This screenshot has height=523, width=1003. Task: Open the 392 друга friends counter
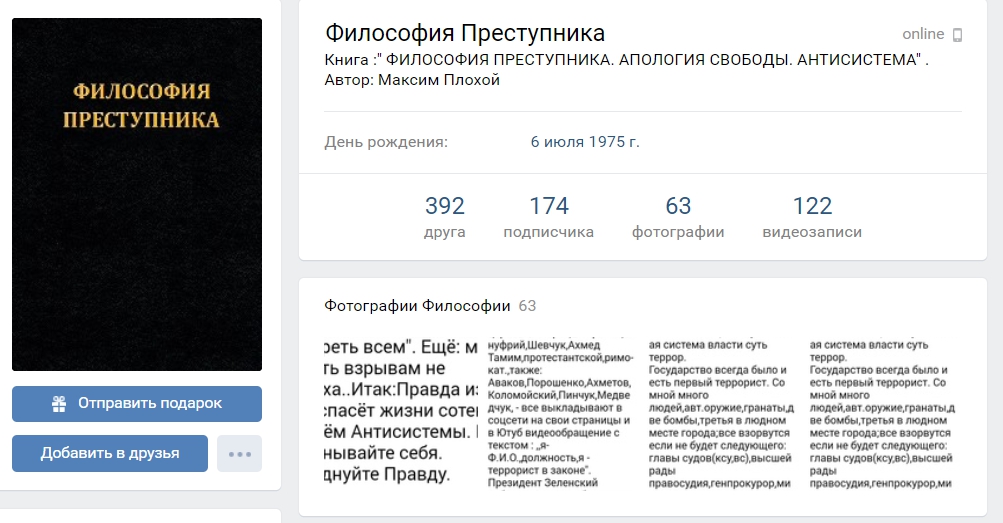point(445,217)
